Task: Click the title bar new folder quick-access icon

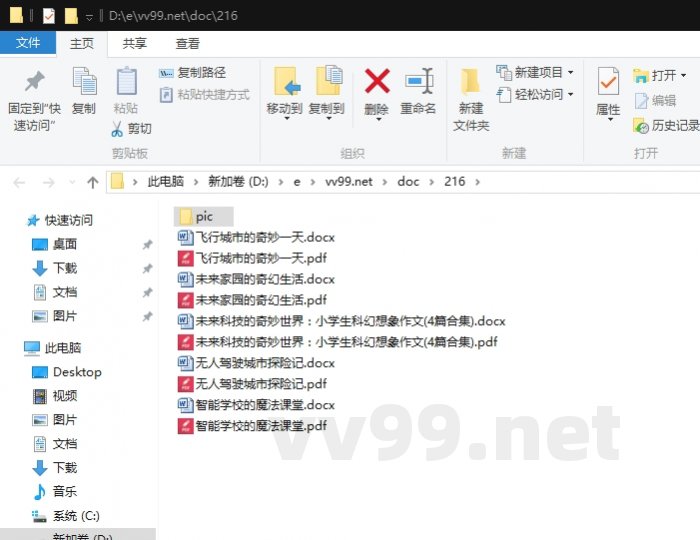Action: (71, 16)
